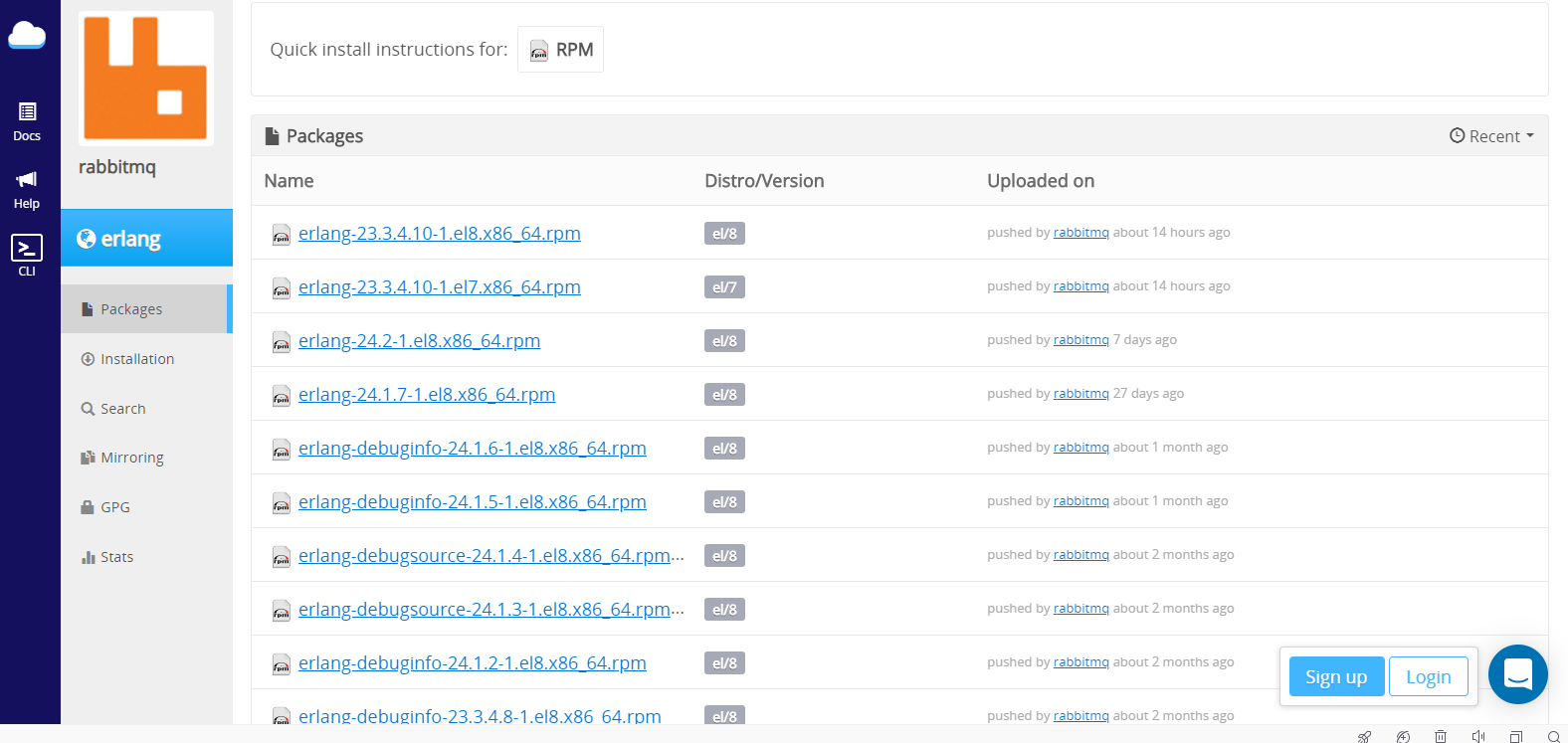Open Mirroring in the sidebar

pos(122,458)
